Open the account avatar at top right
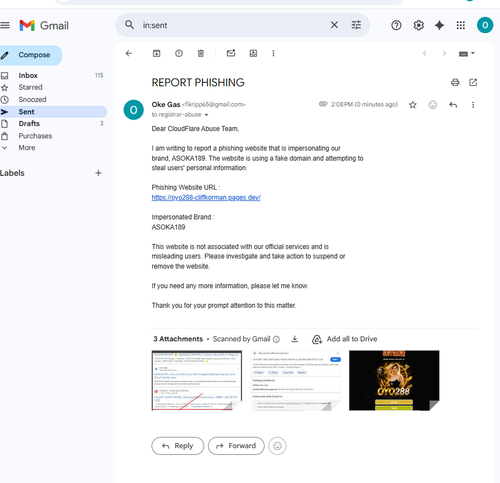The image size is (500, 483). [485, 25]
